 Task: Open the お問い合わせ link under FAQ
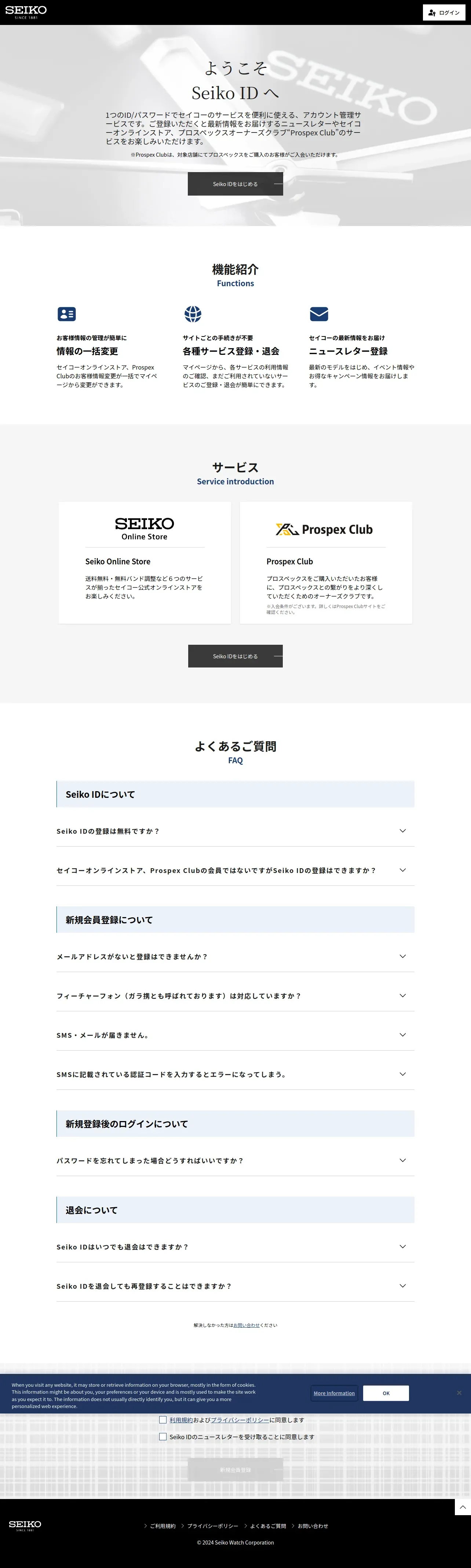tap(247, 1325)
